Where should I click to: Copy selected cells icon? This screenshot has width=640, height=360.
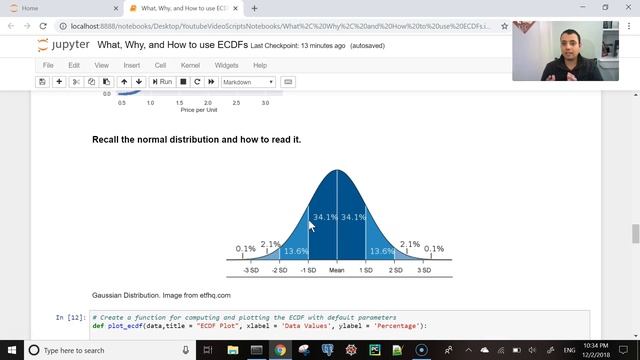coord(91,82)
